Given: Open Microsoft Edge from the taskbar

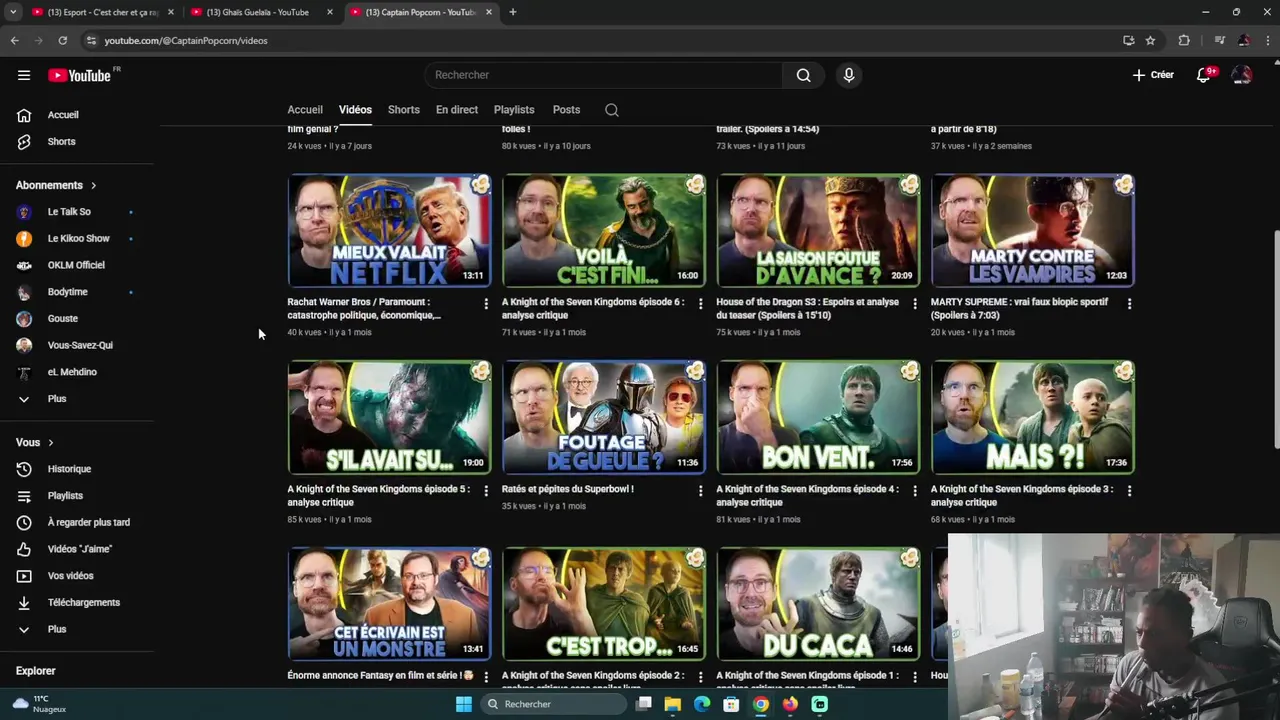Looking at the screenshot, I should coord(702,704).
